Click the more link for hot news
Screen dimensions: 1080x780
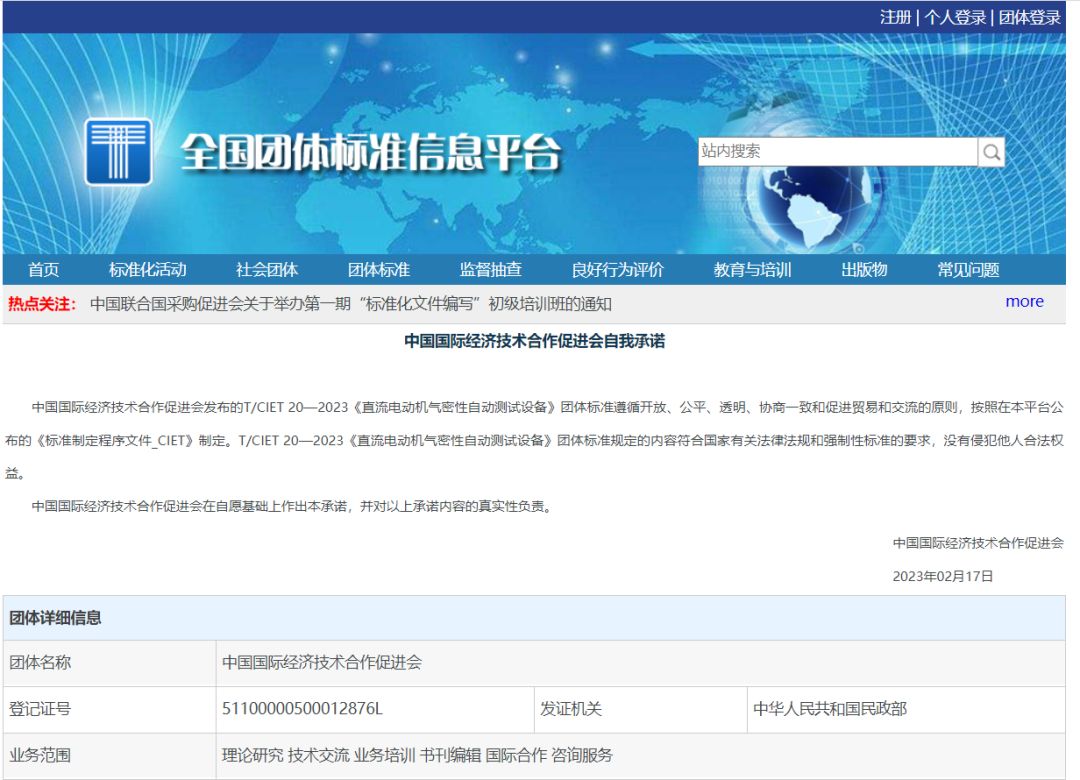1024,302
